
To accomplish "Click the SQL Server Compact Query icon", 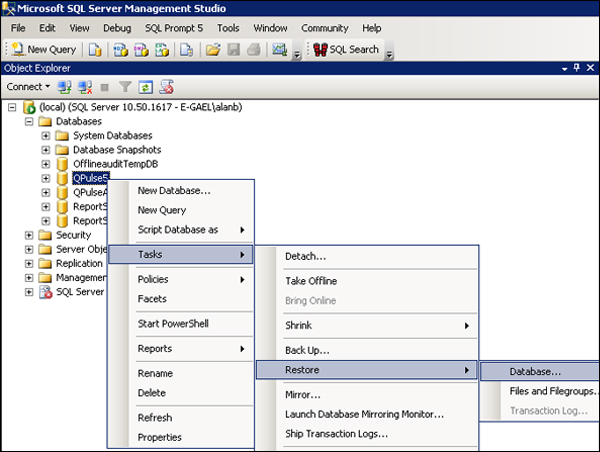I will click(x=187, y=49).
